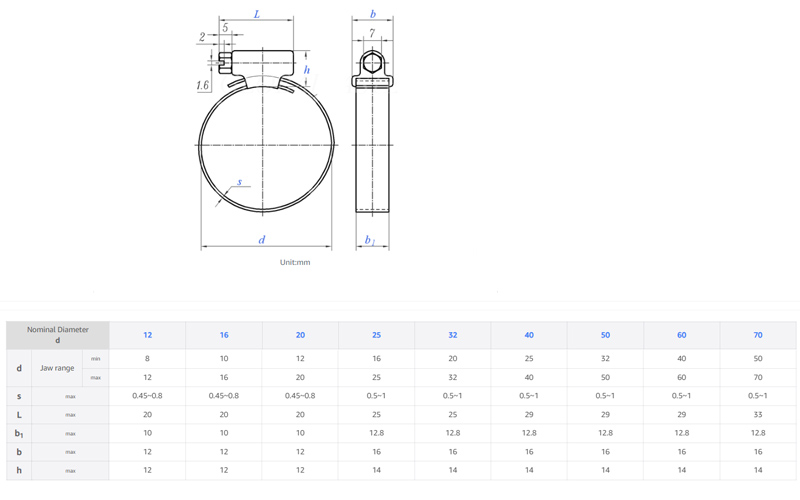Click the Unit:mm caption under the drawing
800x500 pixels.
tap(295, 262)
